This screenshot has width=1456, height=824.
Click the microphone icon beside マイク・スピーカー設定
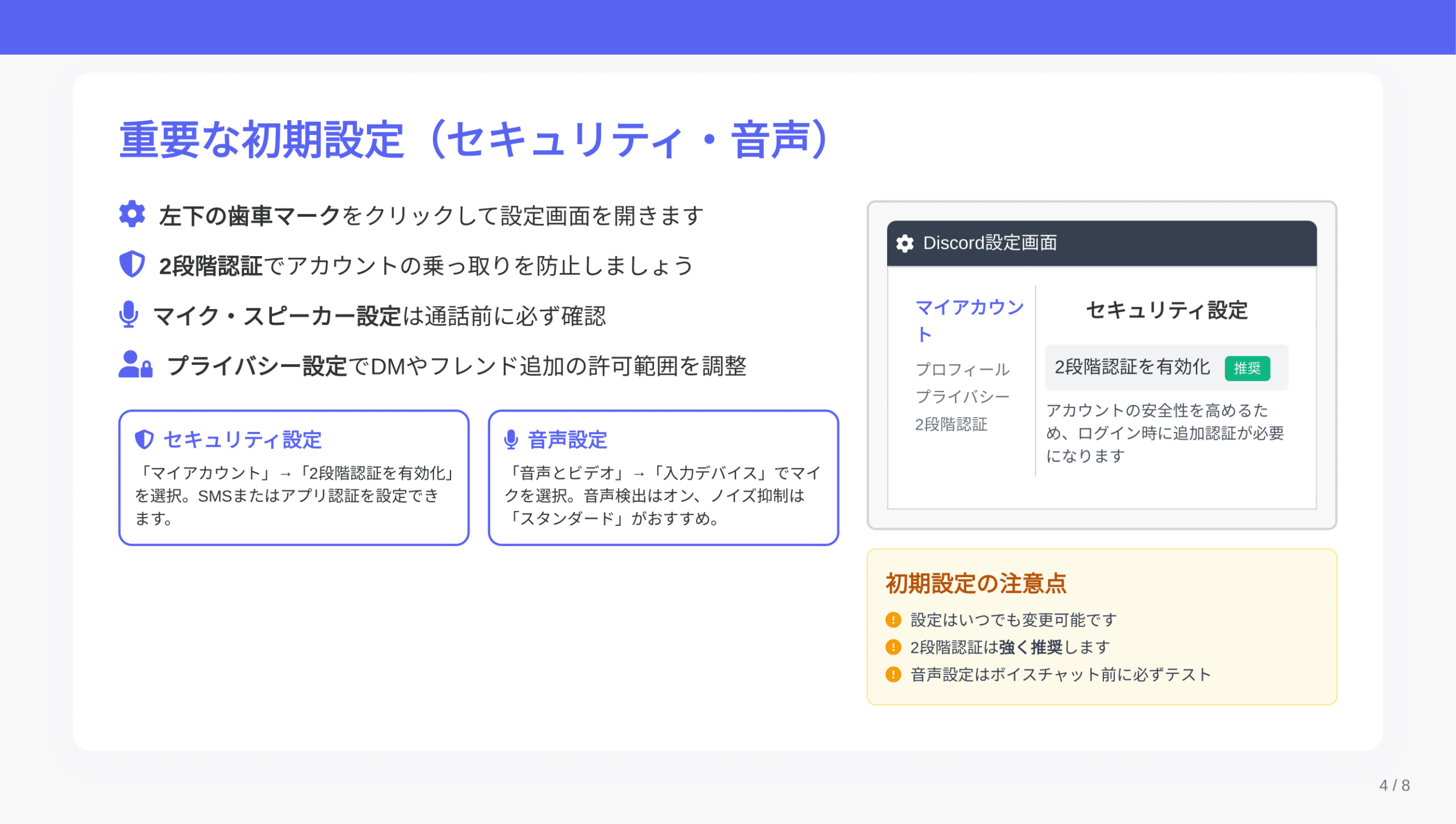point(129,314)
